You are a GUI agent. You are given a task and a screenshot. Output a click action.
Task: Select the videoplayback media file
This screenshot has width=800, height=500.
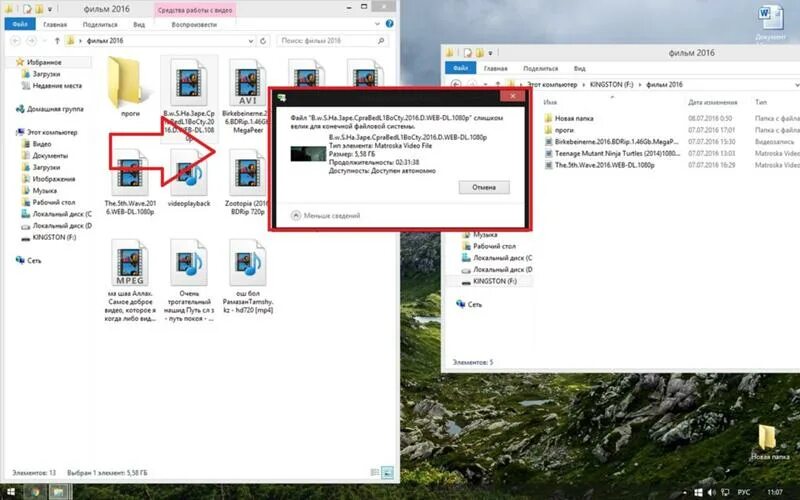(x=189, y=173)
